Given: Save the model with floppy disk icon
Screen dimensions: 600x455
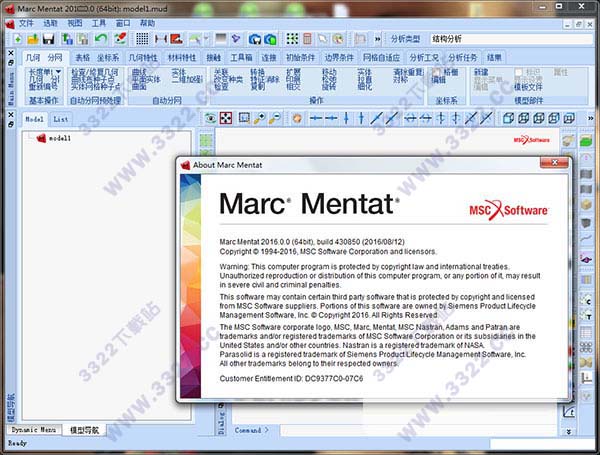Looking at the screenshot, I should coord(49,39).
